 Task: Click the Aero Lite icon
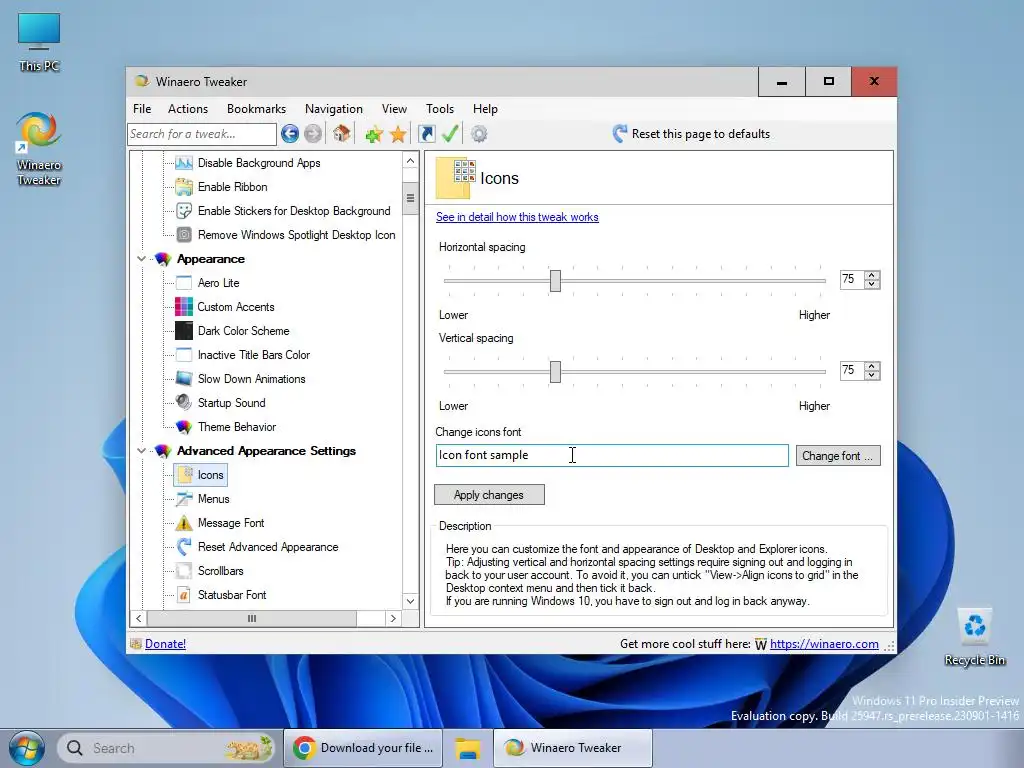(184, 283)
